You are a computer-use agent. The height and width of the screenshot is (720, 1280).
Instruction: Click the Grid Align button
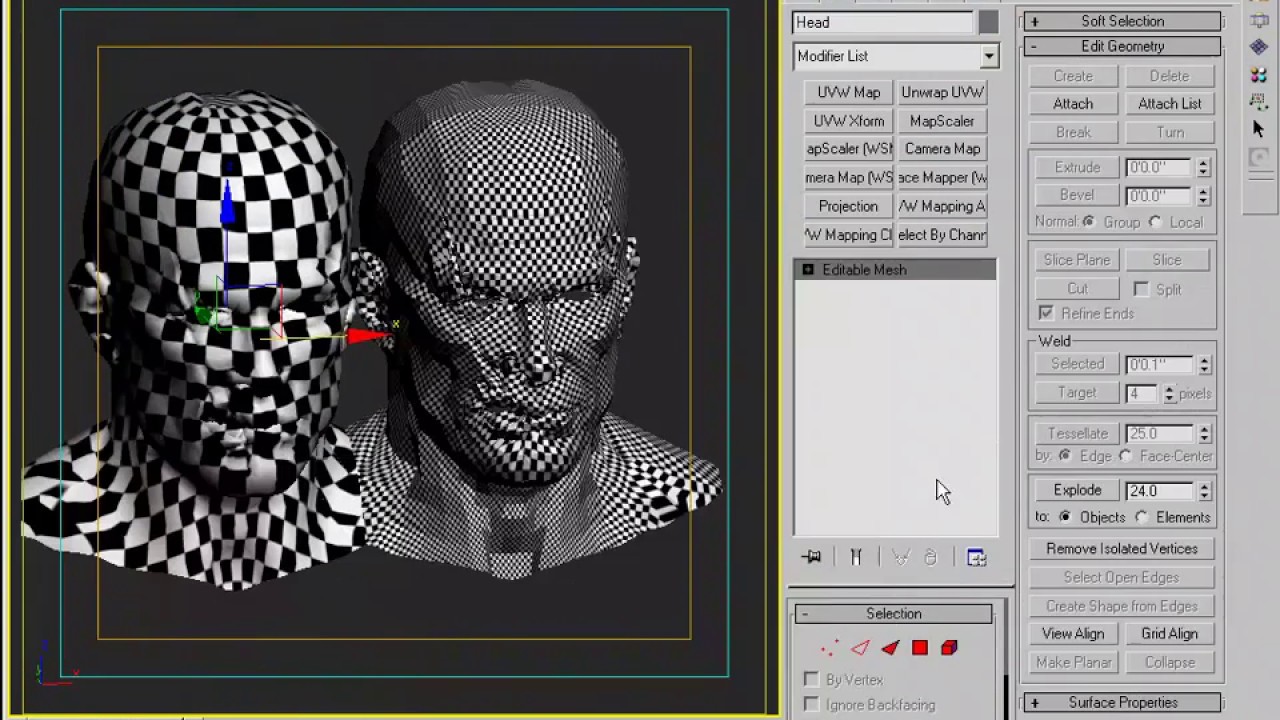(1169, 634)
